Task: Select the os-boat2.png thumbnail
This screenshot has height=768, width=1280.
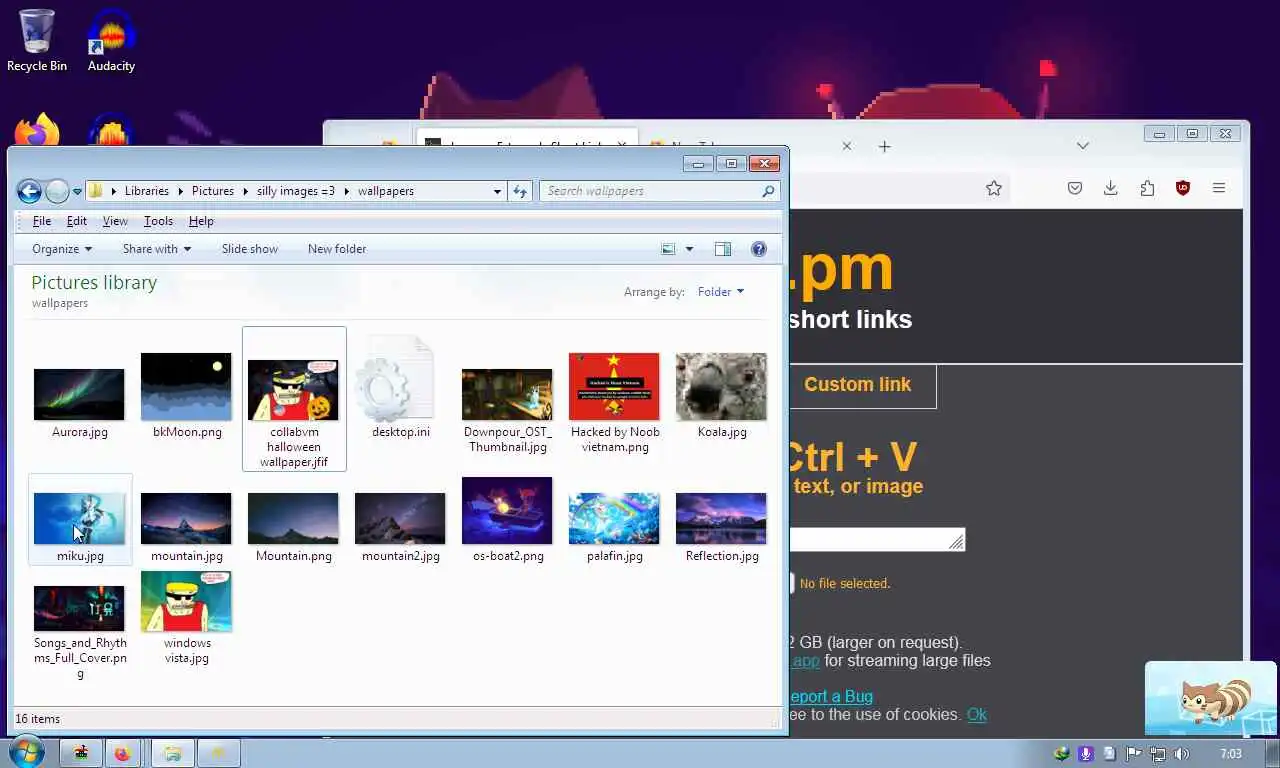Action: point(508,511)
